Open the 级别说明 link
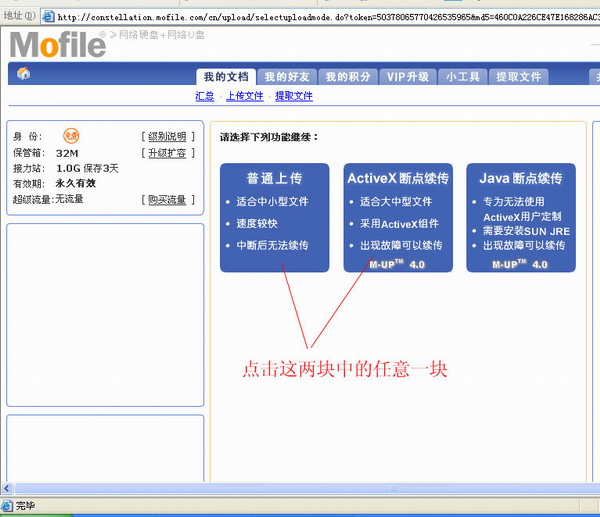 point(167,137)
